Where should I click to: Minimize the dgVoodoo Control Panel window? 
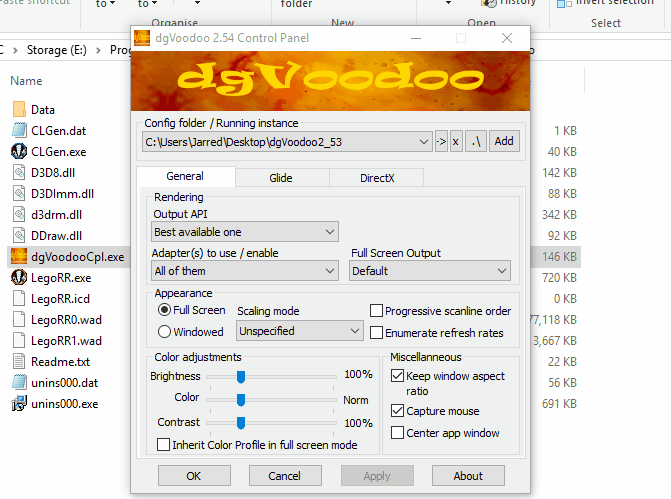[x=416, y=38]
